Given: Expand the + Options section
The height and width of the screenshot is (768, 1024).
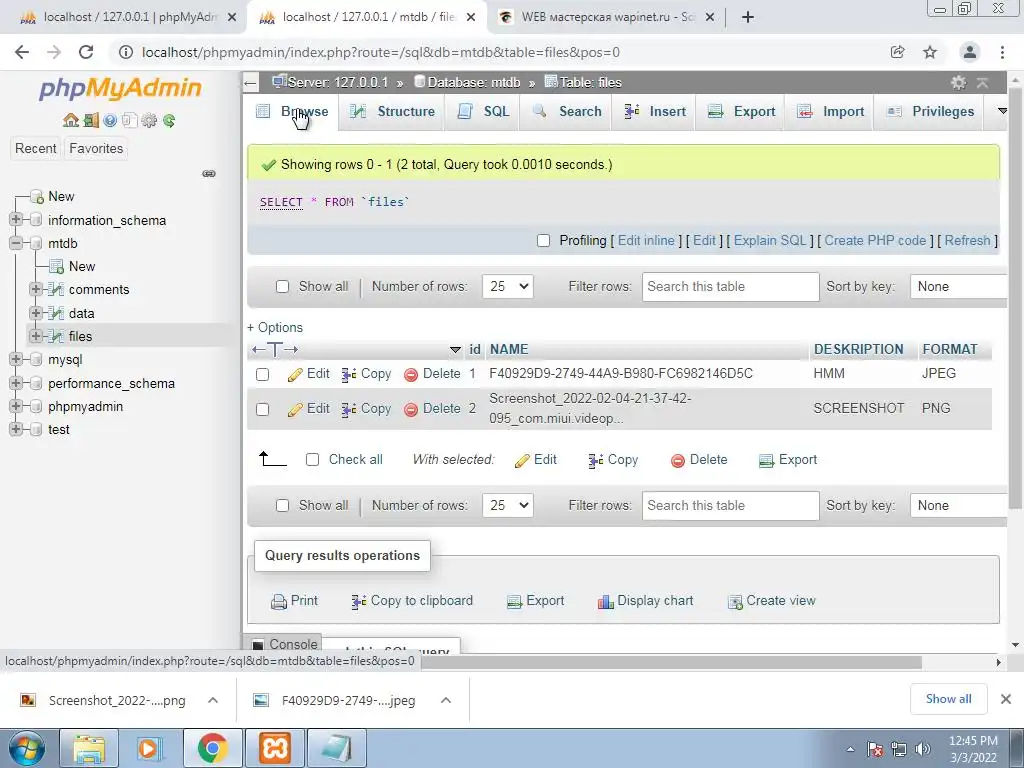Looking at the screenshot, I should click(275, 327).
